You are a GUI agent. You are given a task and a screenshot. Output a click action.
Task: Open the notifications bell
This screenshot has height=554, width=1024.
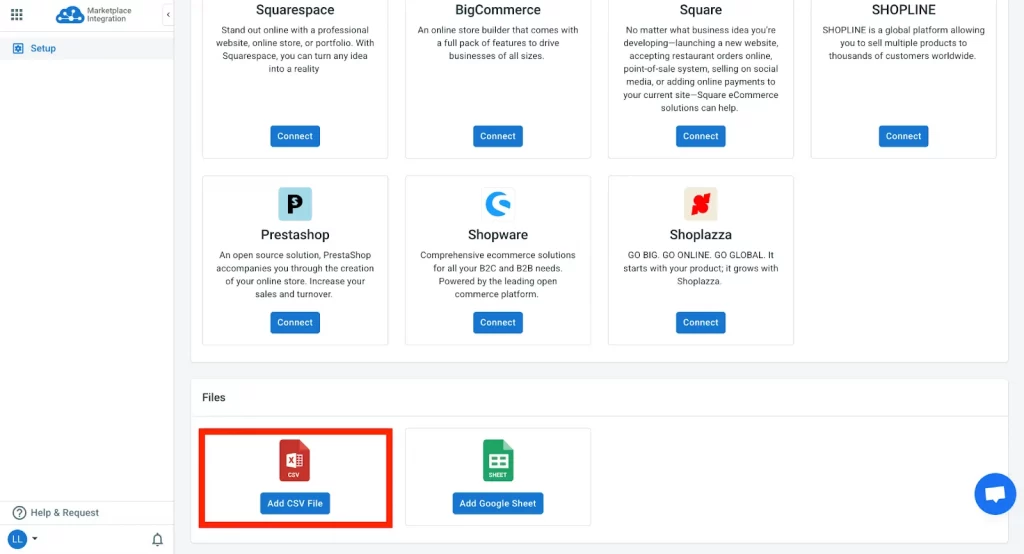pos(157,540)
